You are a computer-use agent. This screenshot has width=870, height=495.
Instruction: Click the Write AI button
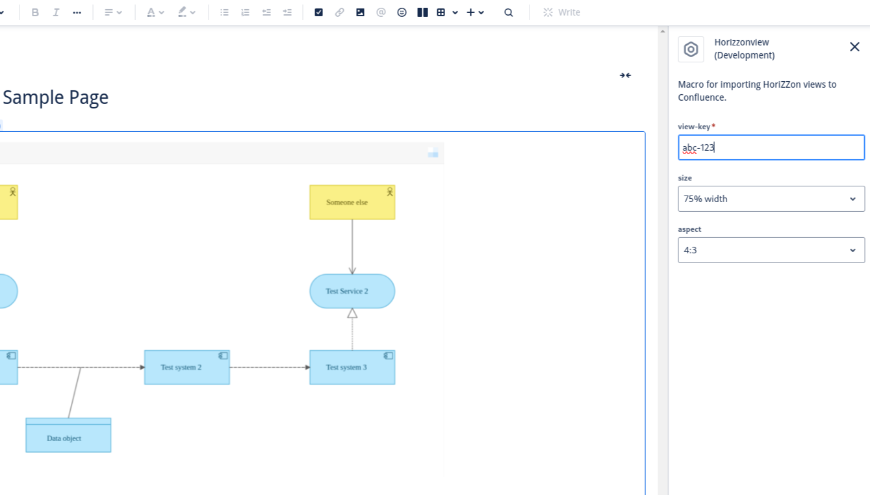(x=561, y=13)
